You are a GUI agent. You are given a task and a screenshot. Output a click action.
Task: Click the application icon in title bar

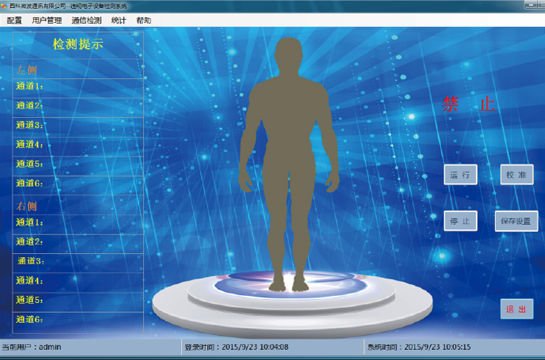click(3, 6)
